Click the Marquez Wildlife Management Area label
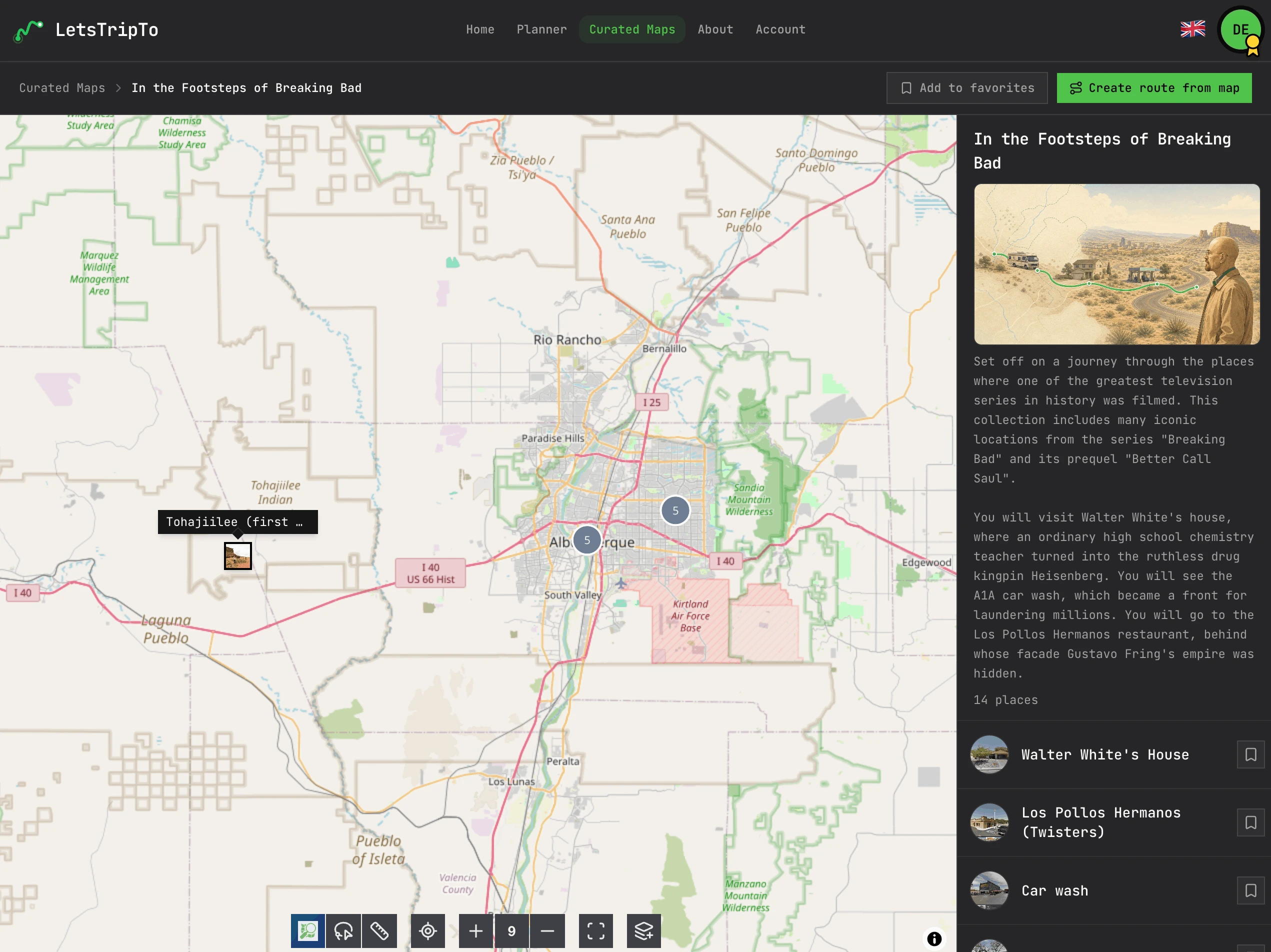Screen dimensions: 1271x952 [99, 273]
